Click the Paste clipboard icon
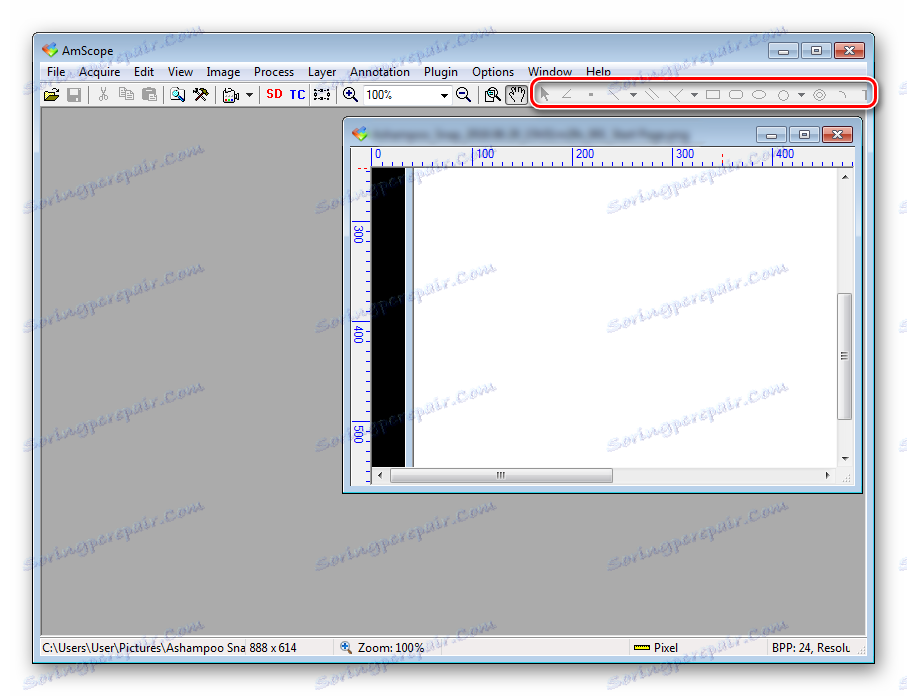Screen dimensions: 907x696 [149, 94]
